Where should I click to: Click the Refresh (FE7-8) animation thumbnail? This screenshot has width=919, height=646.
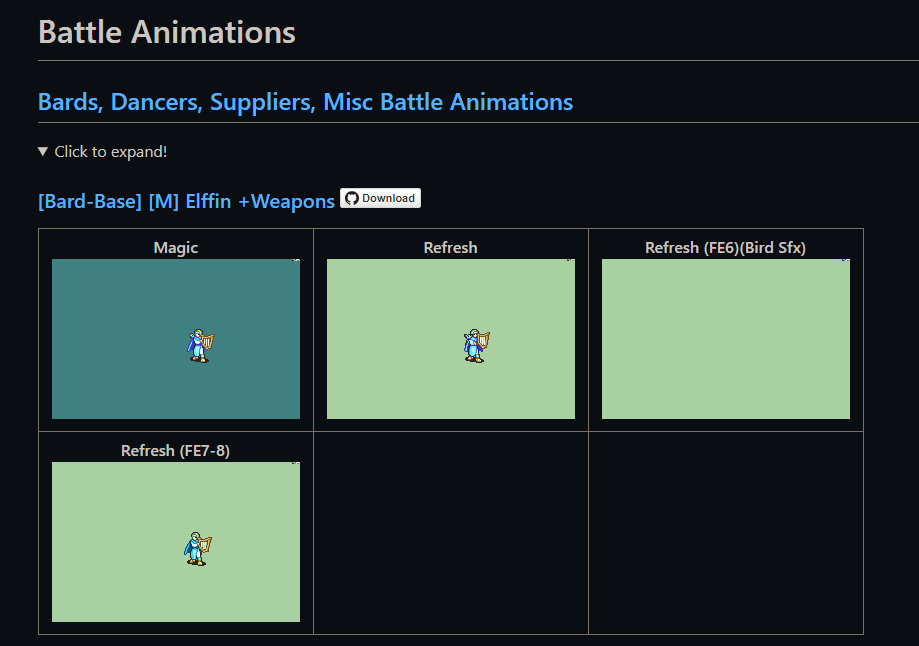176,542
